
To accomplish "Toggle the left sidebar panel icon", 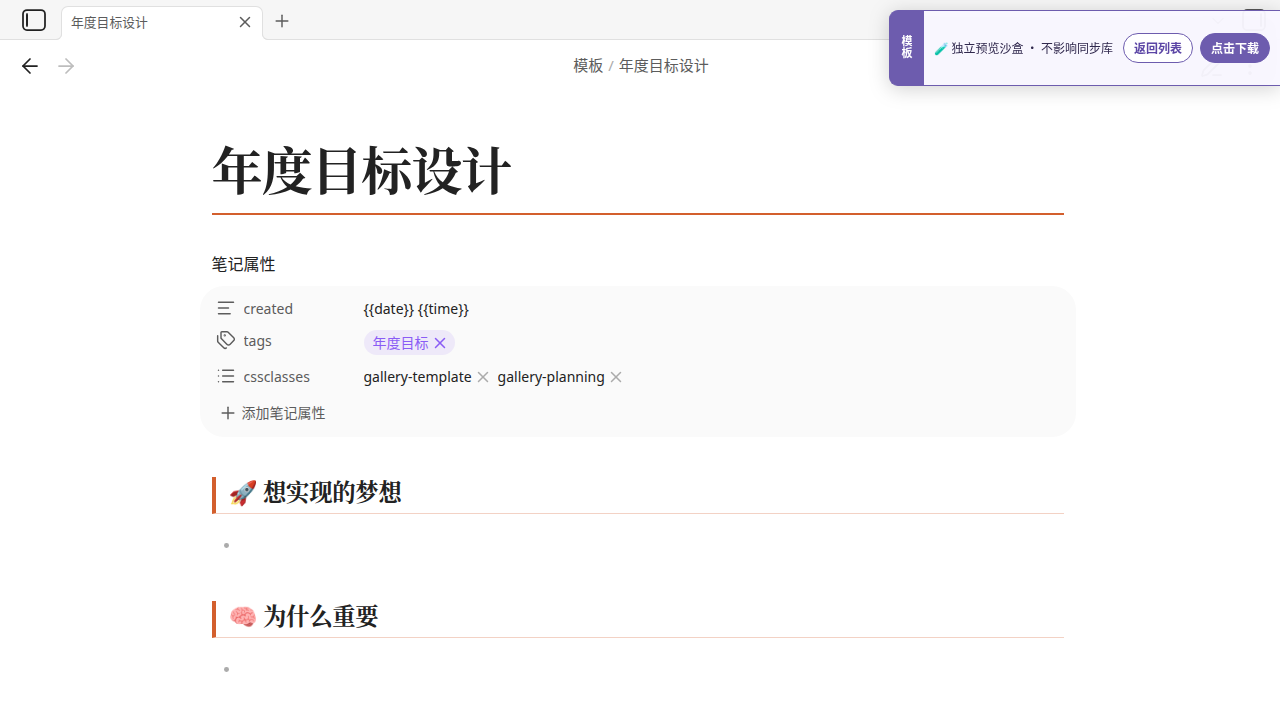I will [34, 20].
